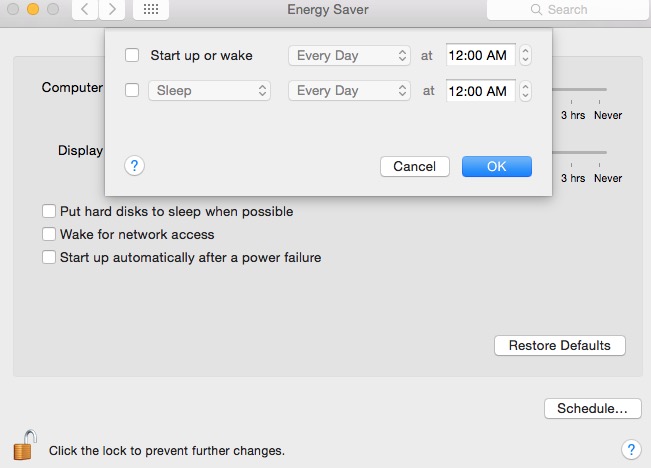Image resolution: width=651 pixels, height=468 pixels.
Task: Step the start up or wake time
Action: tap(526, 55)
